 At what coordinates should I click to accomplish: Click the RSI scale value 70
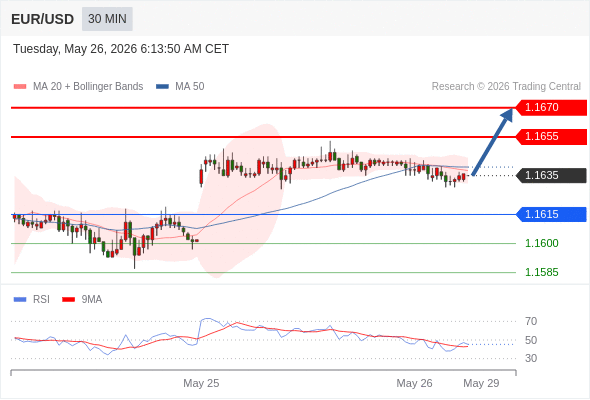coord(531,321)
